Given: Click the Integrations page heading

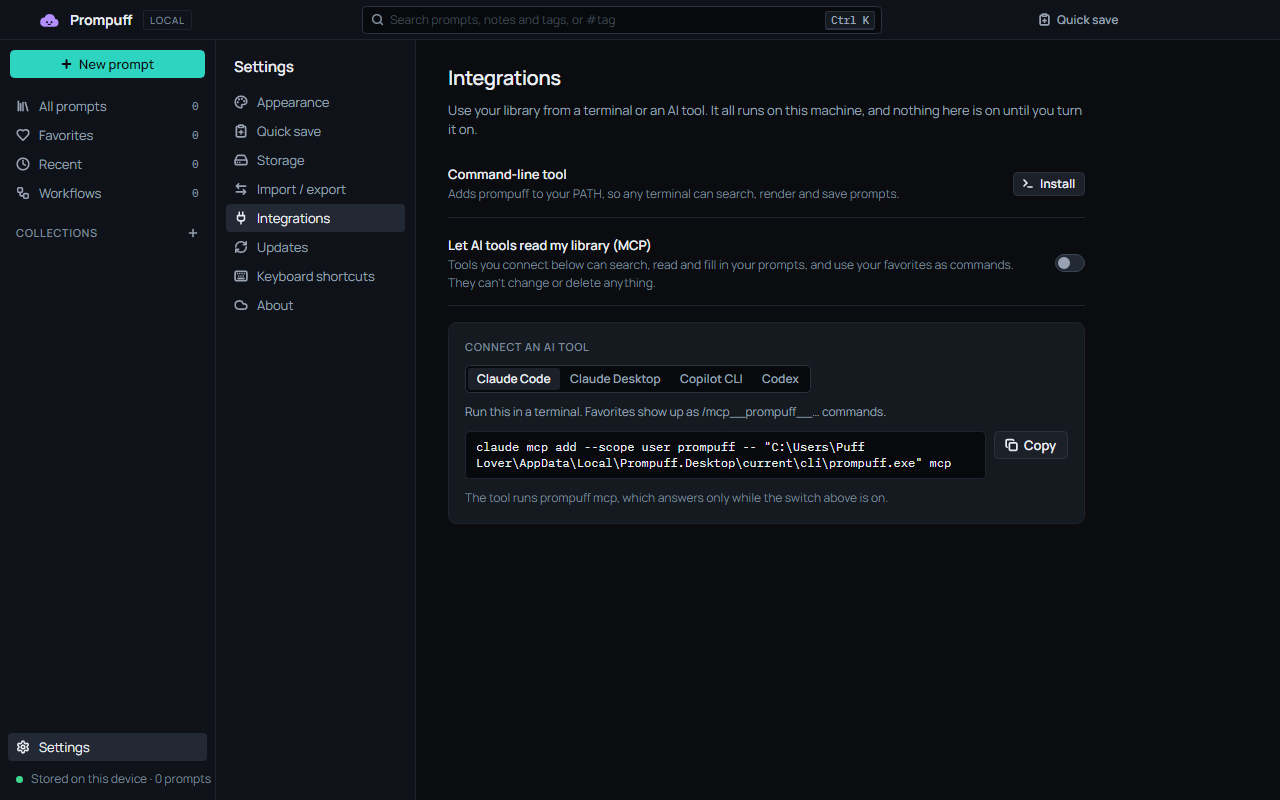Looking at the screenshot, I should 504,78.
